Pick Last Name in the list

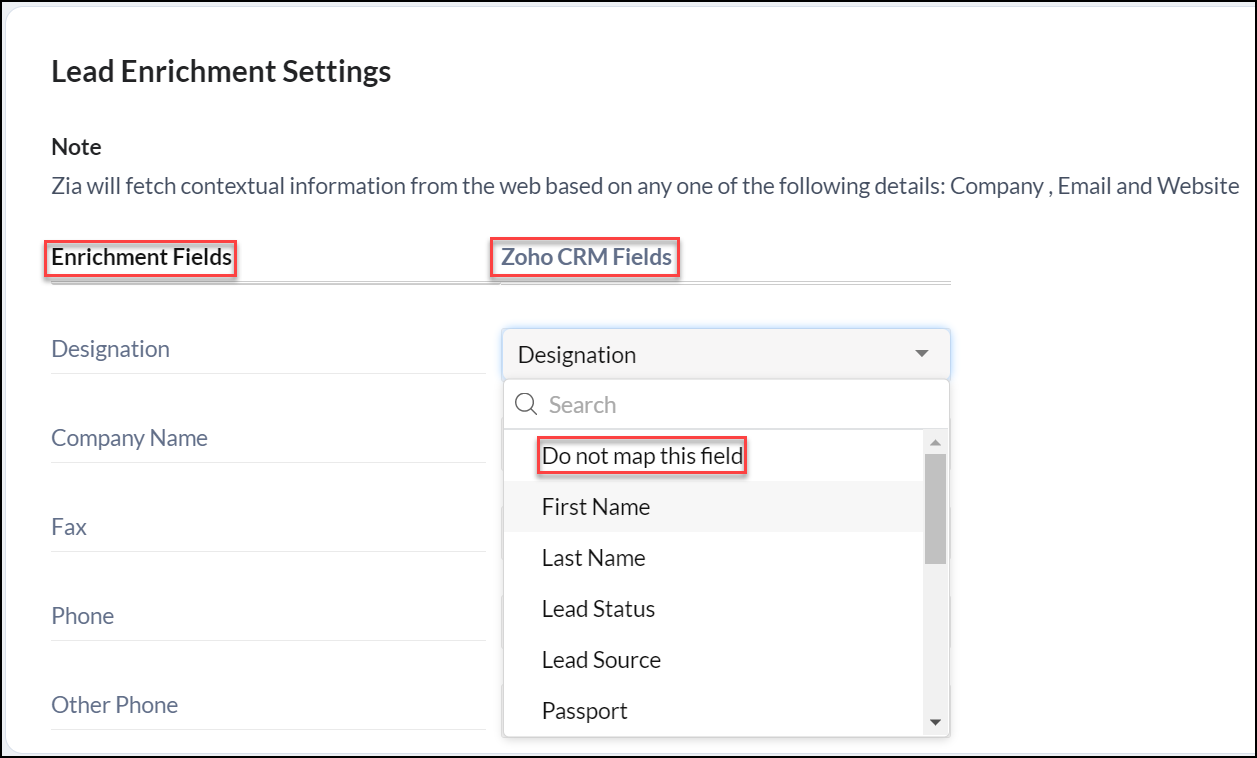(x=594, y=558)
